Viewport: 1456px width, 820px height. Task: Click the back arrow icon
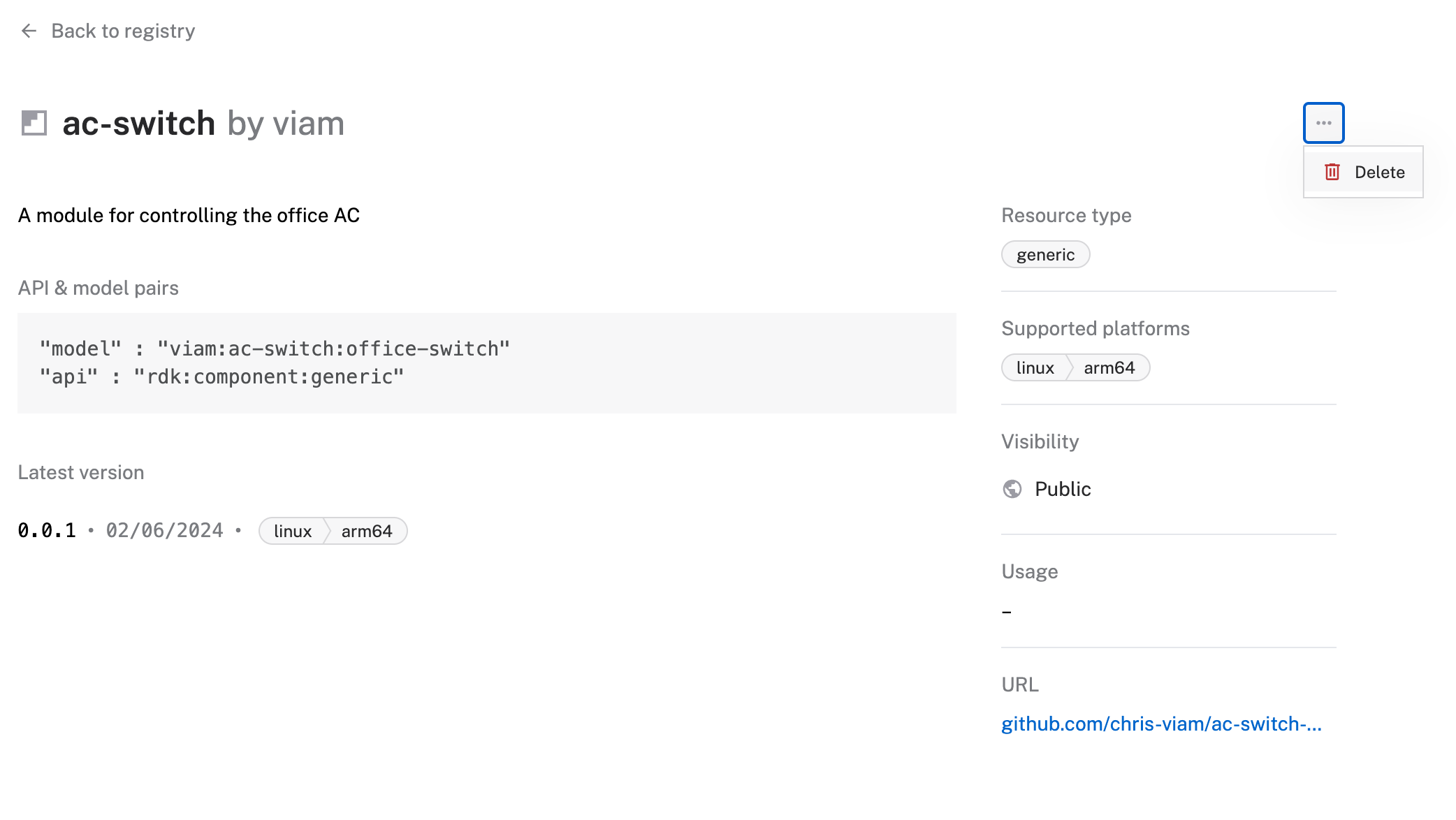click(29, 31)
